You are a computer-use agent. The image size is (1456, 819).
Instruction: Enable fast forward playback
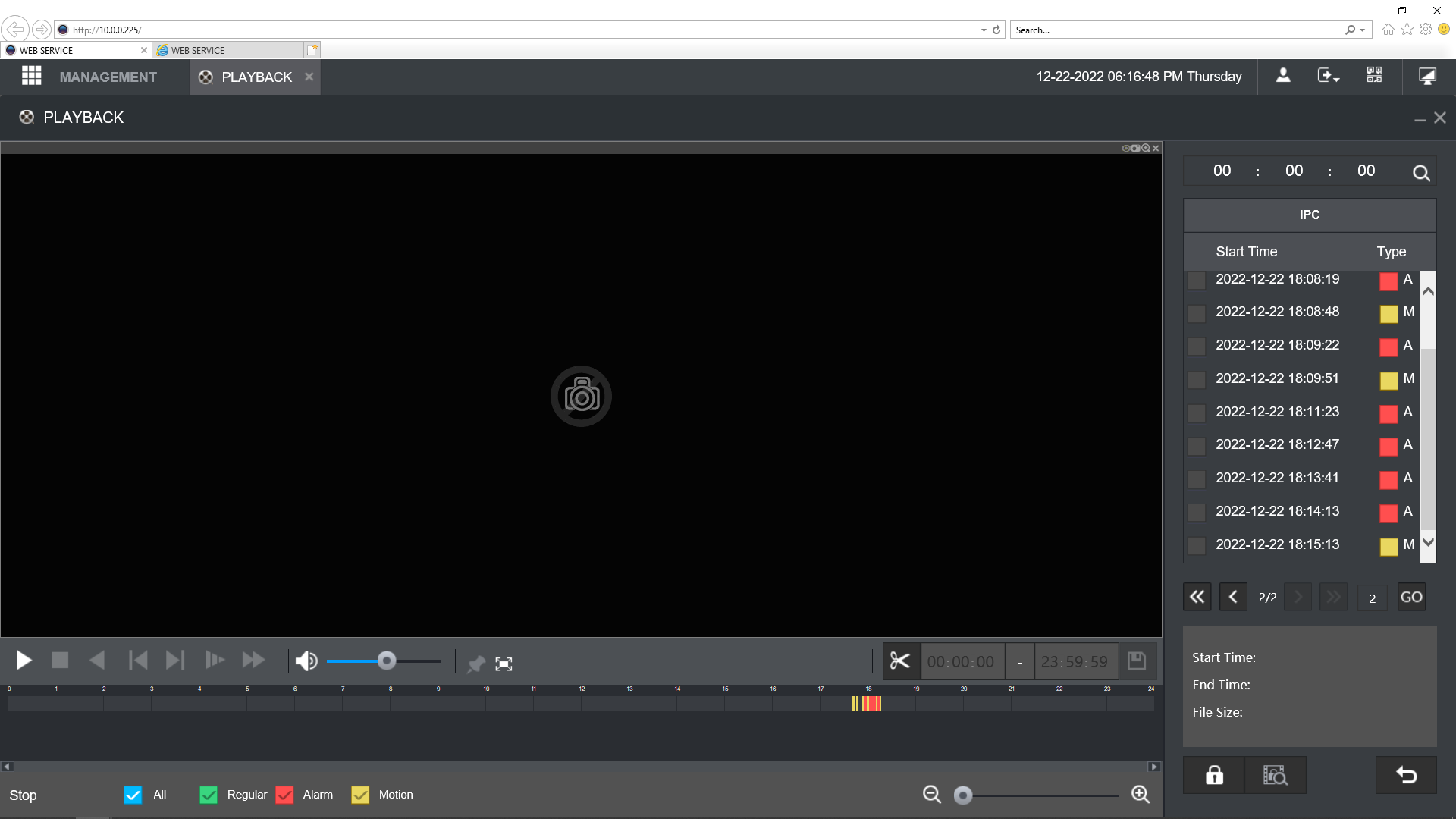pos(253,661)
